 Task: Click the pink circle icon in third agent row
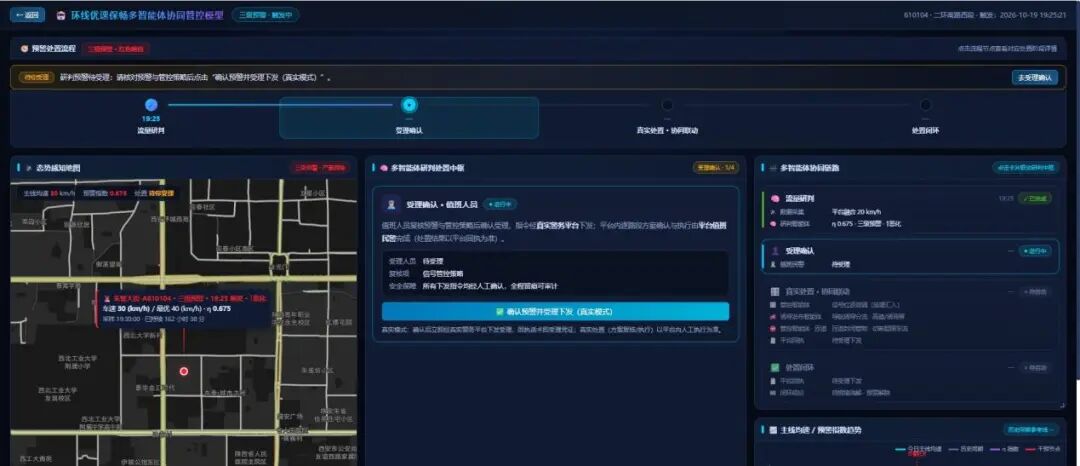(x=773, y=328)
